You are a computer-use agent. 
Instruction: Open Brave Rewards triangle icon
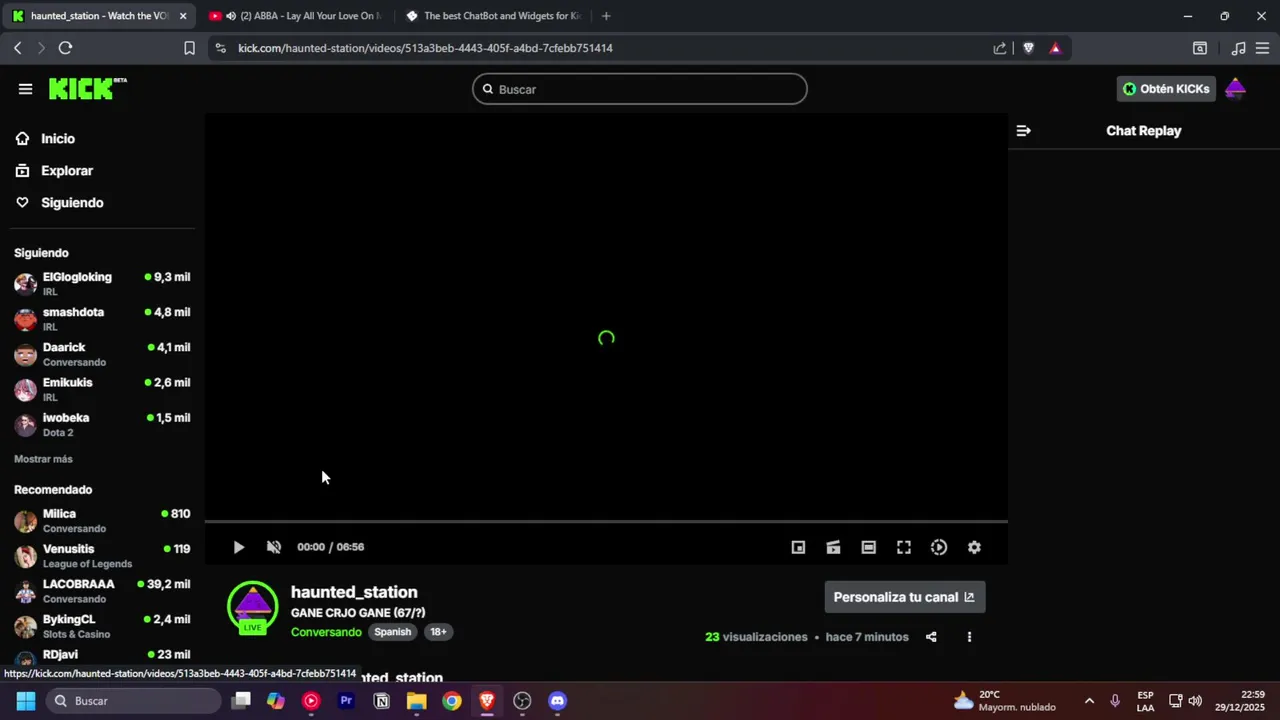(x=1055, y=48)
